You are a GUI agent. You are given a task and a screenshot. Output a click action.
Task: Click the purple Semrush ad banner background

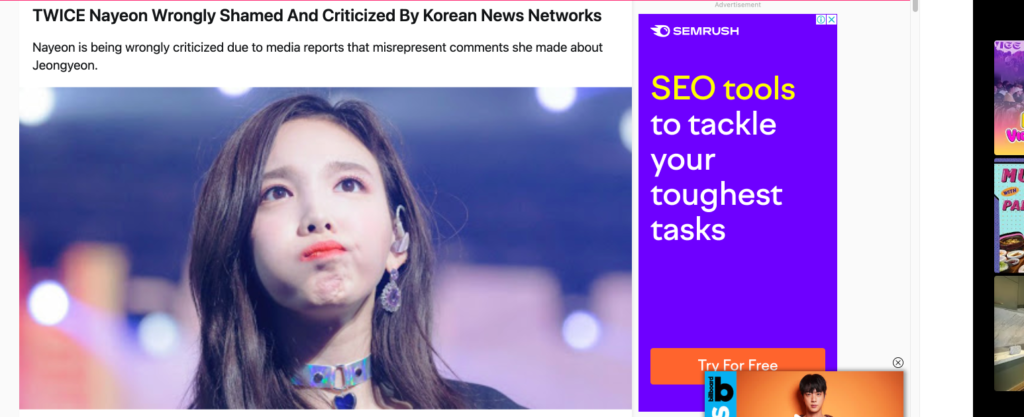point(737,294)
